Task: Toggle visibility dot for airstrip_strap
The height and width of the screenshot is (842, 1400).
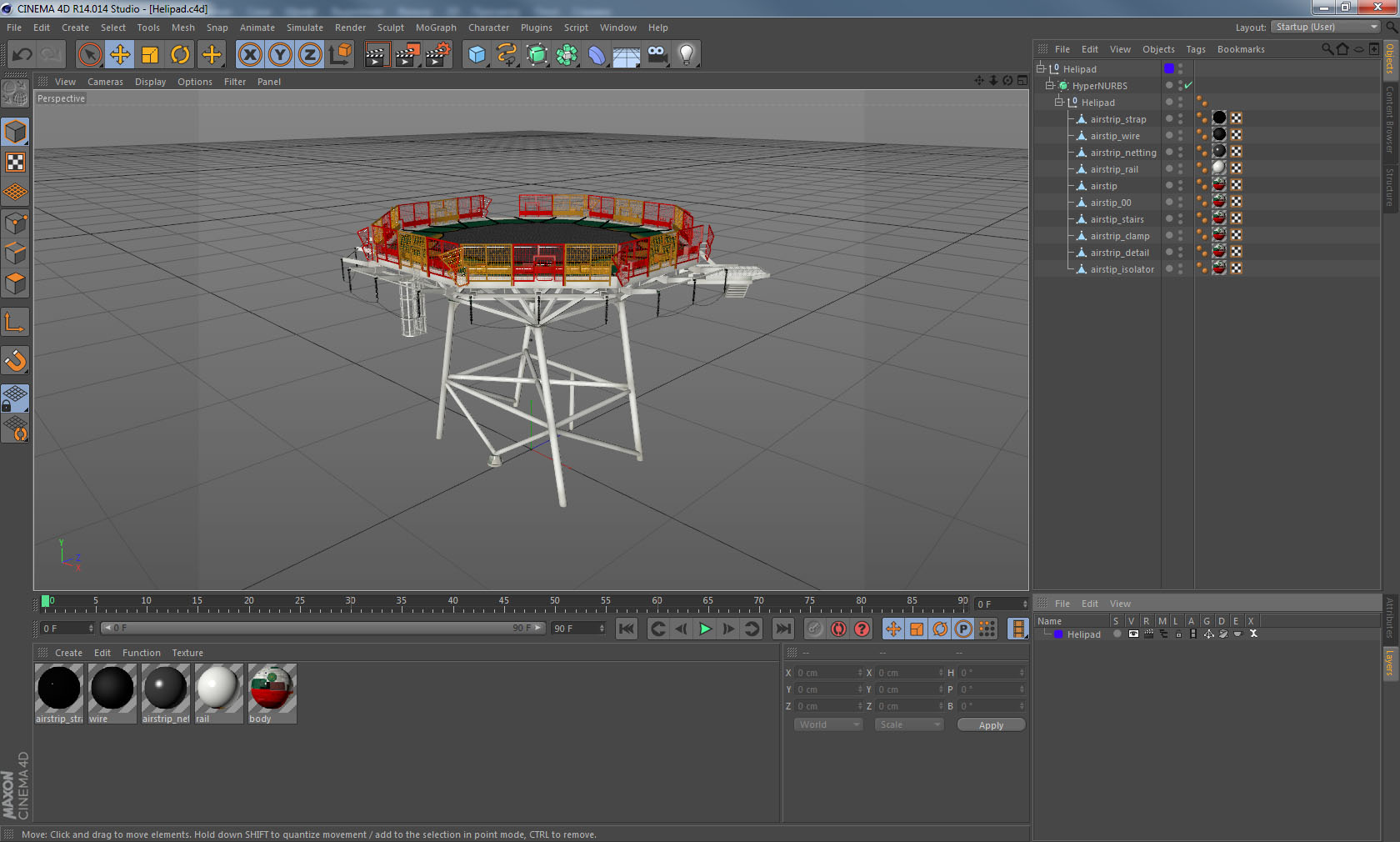Action: click(1169, 118)
